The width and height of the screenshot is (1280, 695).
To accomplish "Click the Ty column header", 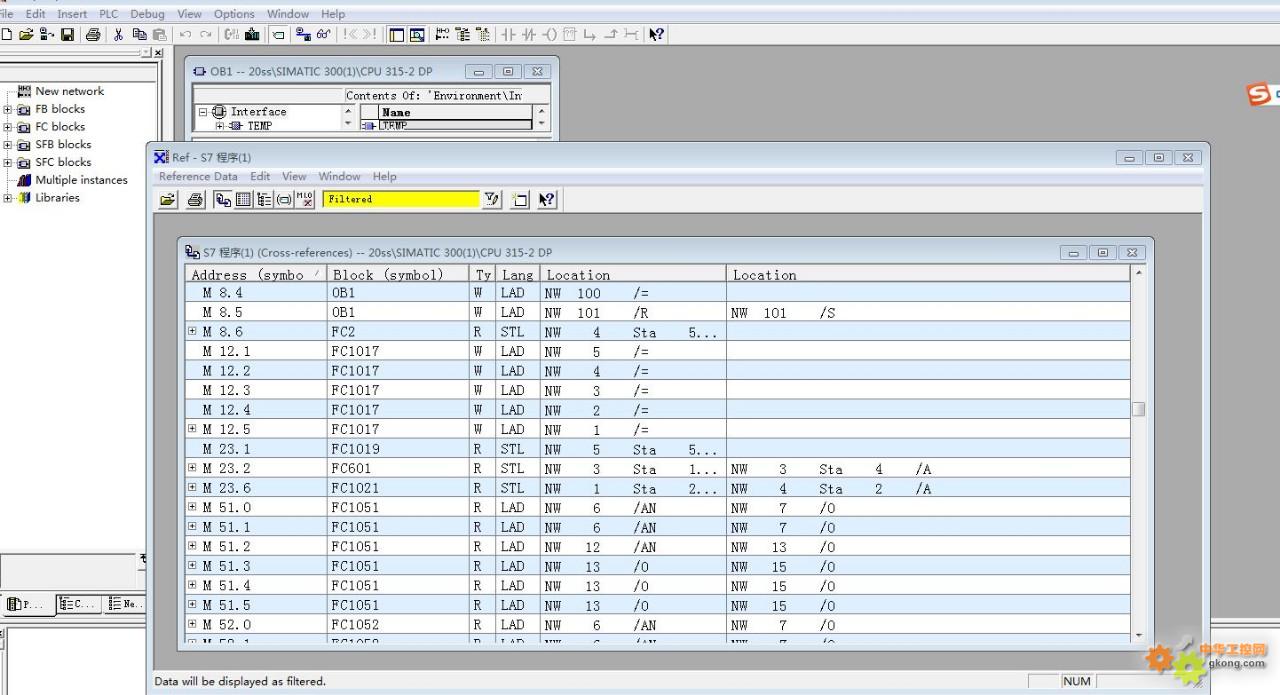I will pos(484,274).
